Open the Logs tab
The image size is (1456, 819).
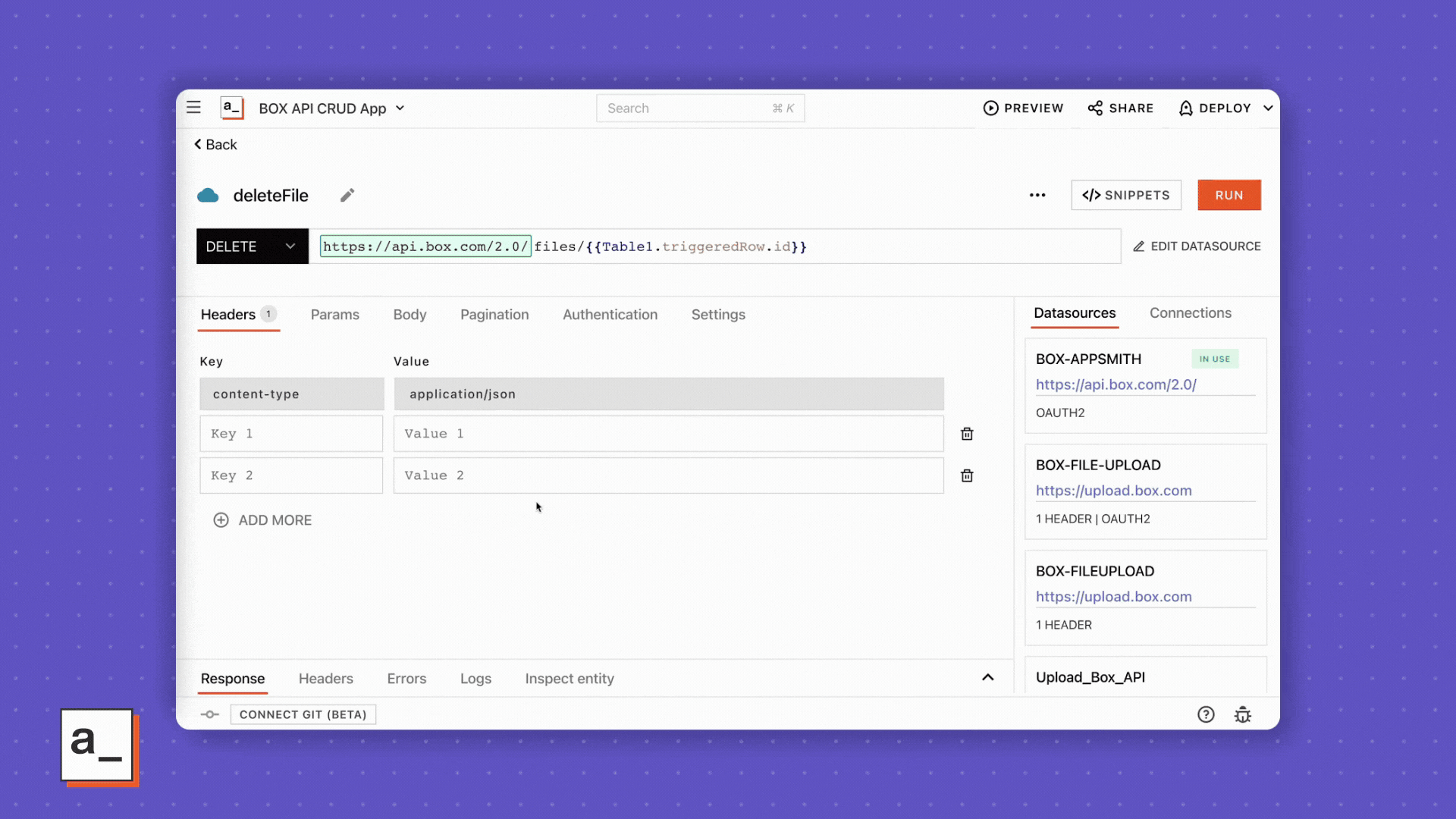[x=475, y=679]
